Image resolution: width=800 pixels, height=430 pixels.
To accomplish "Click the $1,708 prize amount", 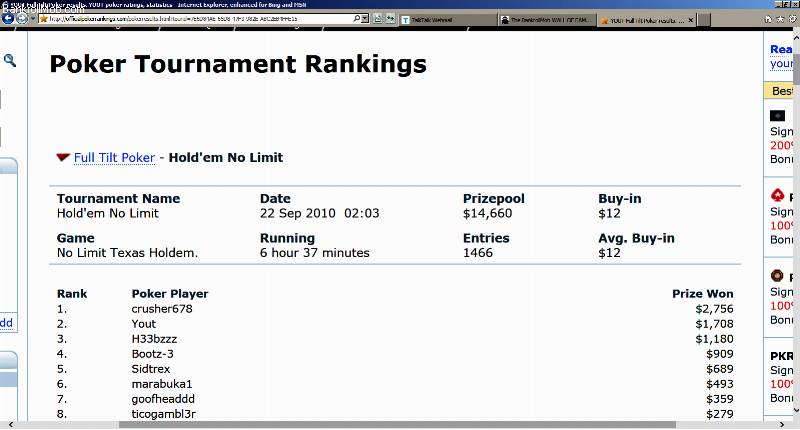I will (x=714, y=324).
